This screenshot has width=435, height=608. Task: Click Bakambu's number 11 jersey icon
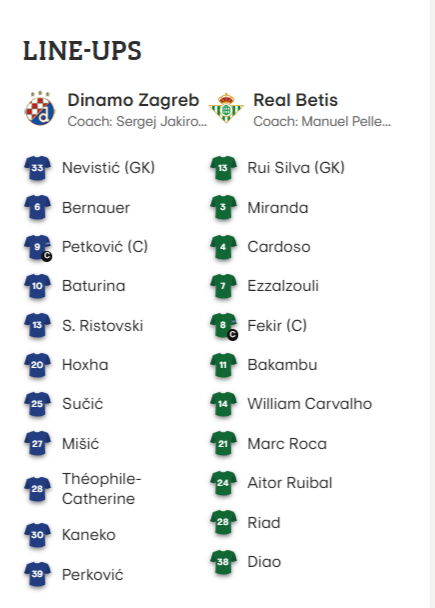point(223,365)
